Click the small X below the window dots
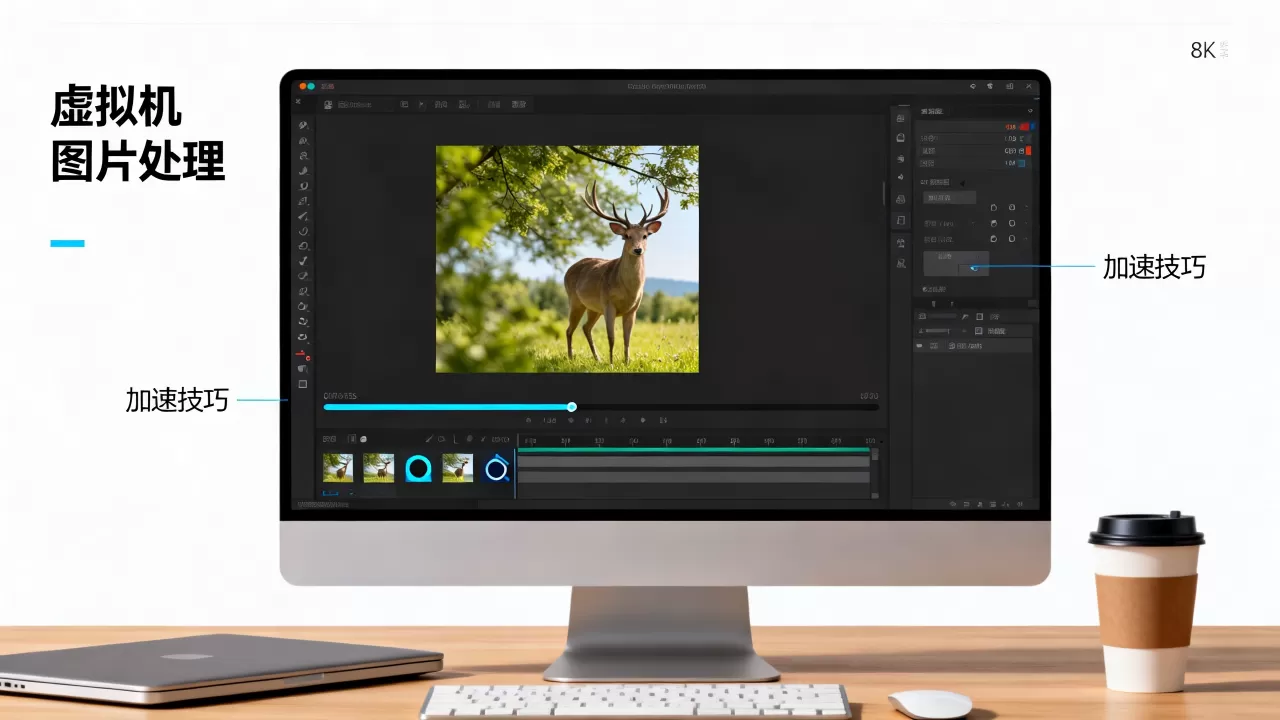1280x720 pixels. click(x=298, y=101)
